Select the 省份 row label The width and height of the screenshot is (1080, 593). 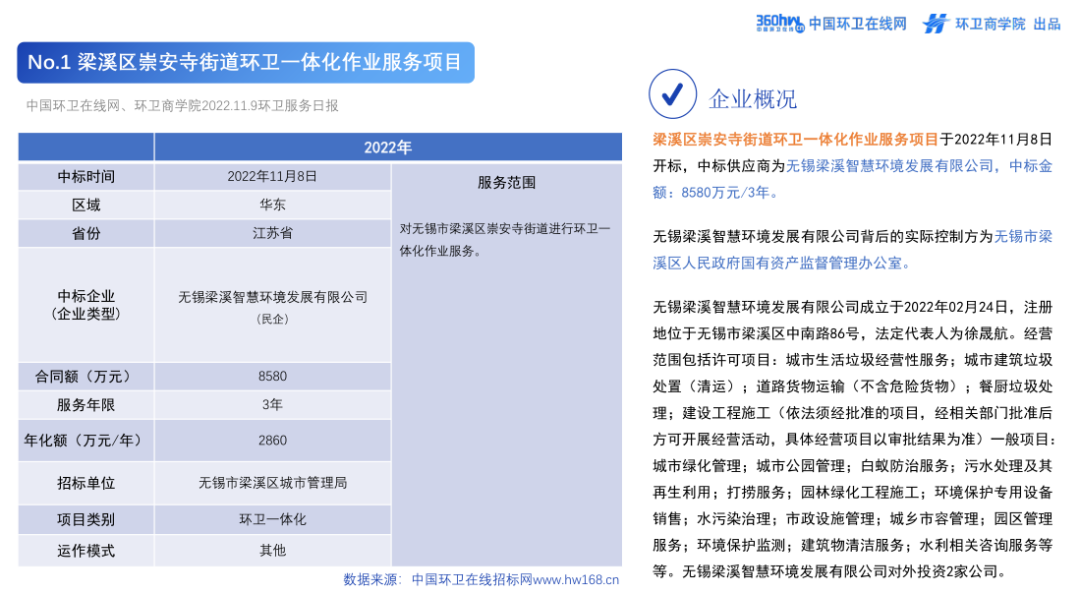(x=86, y=233)
